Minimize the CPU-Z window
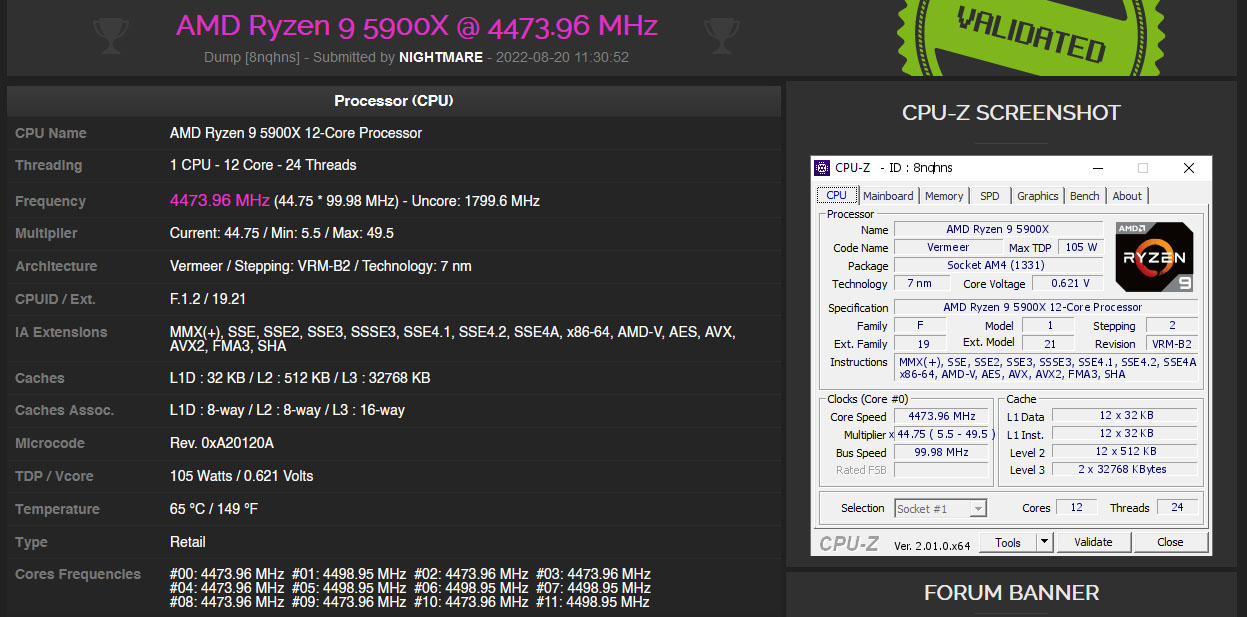 point(1098,168)
